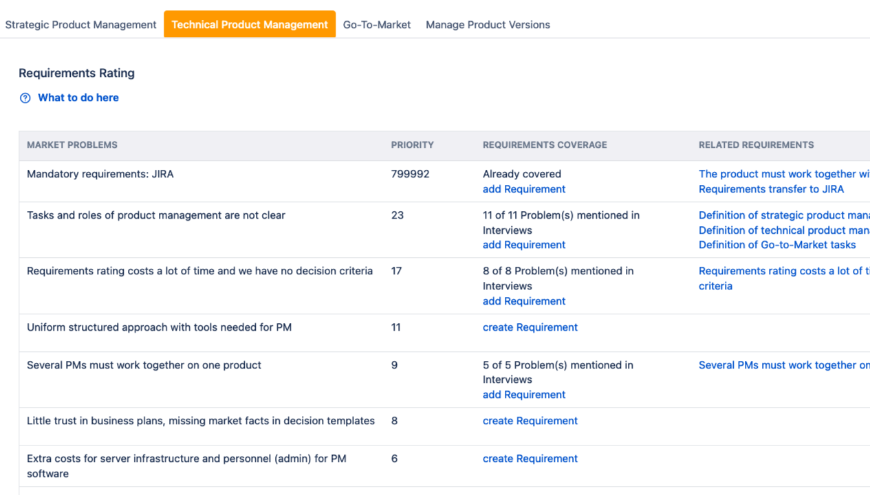Open the Strategic Product Management tab
Image resolution: width=870 pixels, height=495 pixels.
point(81,25)
